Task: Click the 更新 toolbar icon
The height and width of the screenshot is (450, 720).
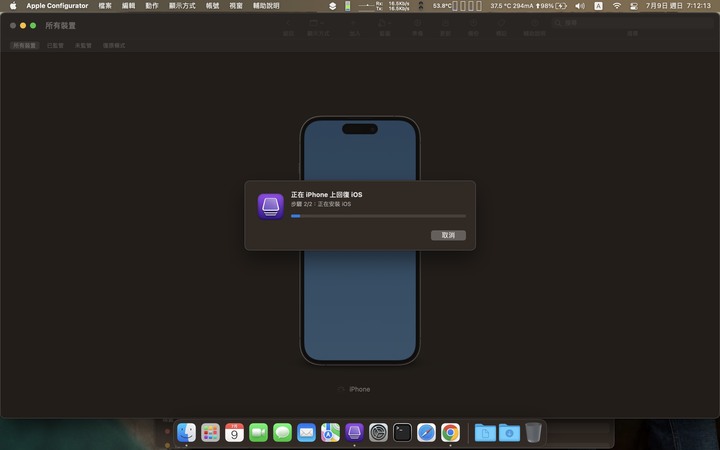Action: [x=445, y=23]
